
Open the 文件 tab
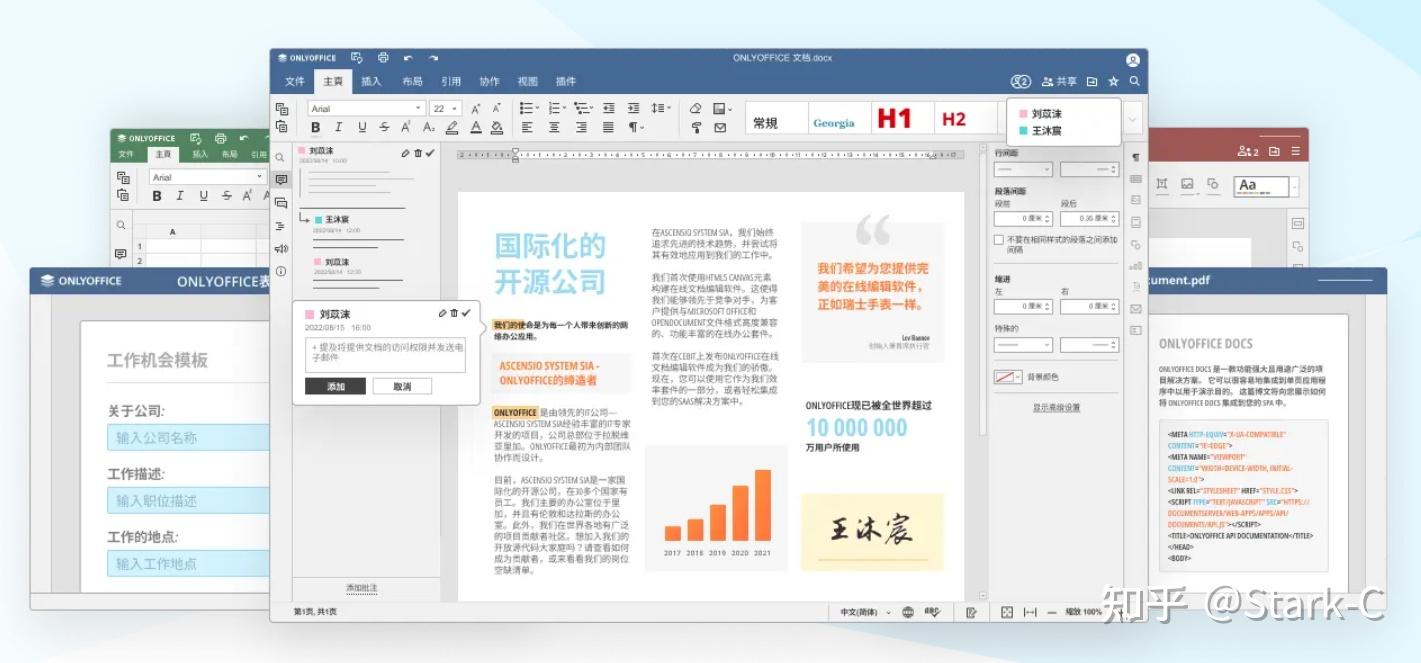click(295, 81)
